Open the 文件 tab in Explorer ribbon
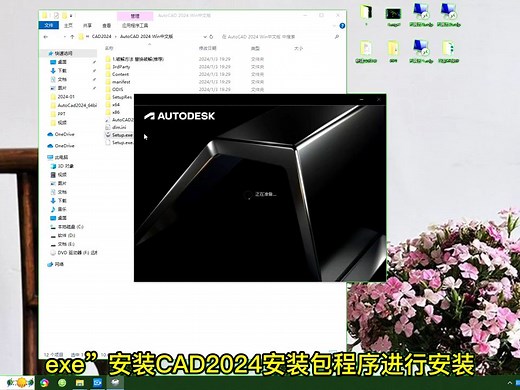The height and width of the screenshot is (390, 520). [49, 25]
